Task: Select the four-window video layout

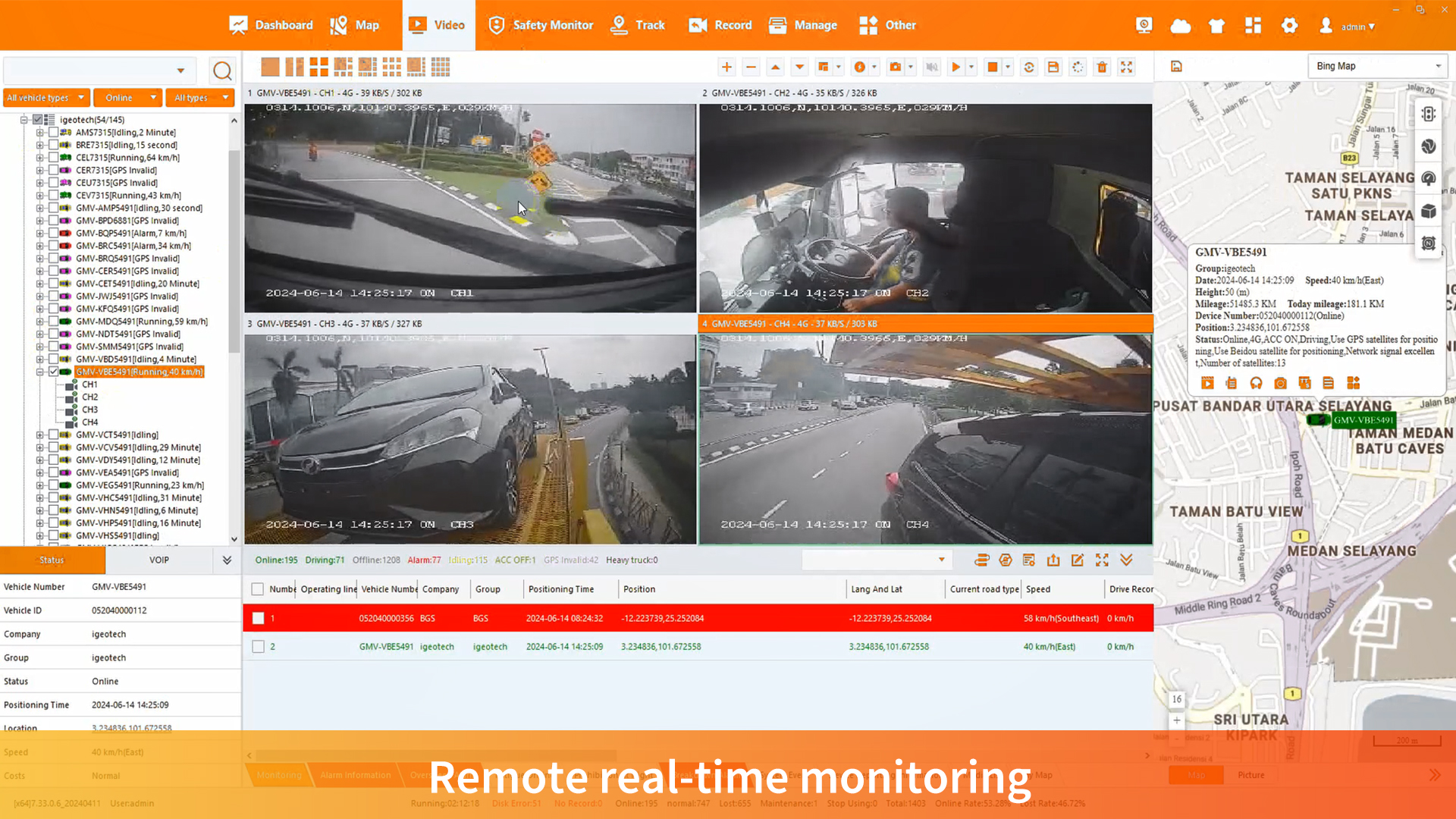Action: click(x=318, y=67)
